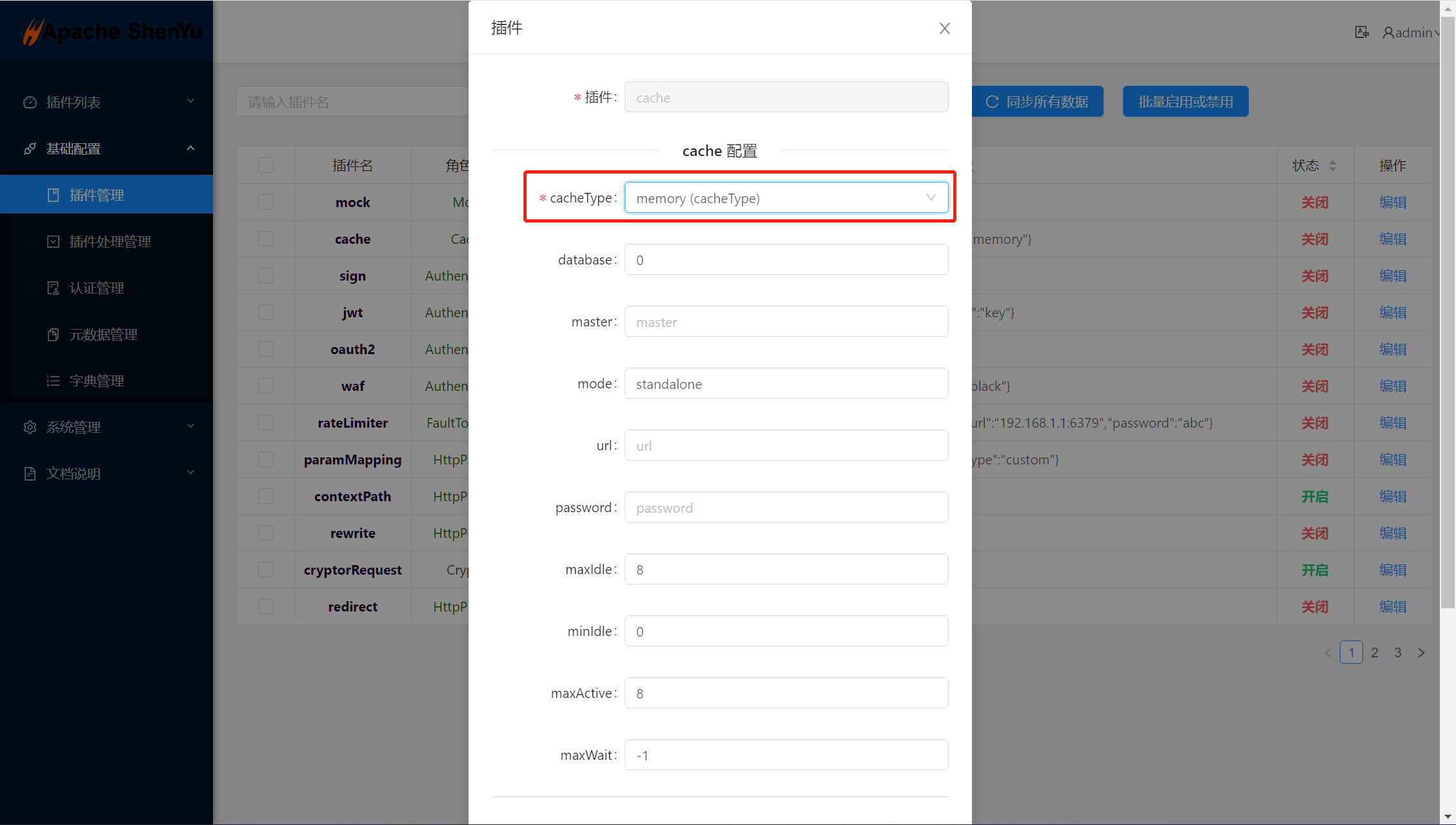Screen dimensions: 1456x825
Task: Click the 元数据管理 sidebar item
Action: point(103,334)
